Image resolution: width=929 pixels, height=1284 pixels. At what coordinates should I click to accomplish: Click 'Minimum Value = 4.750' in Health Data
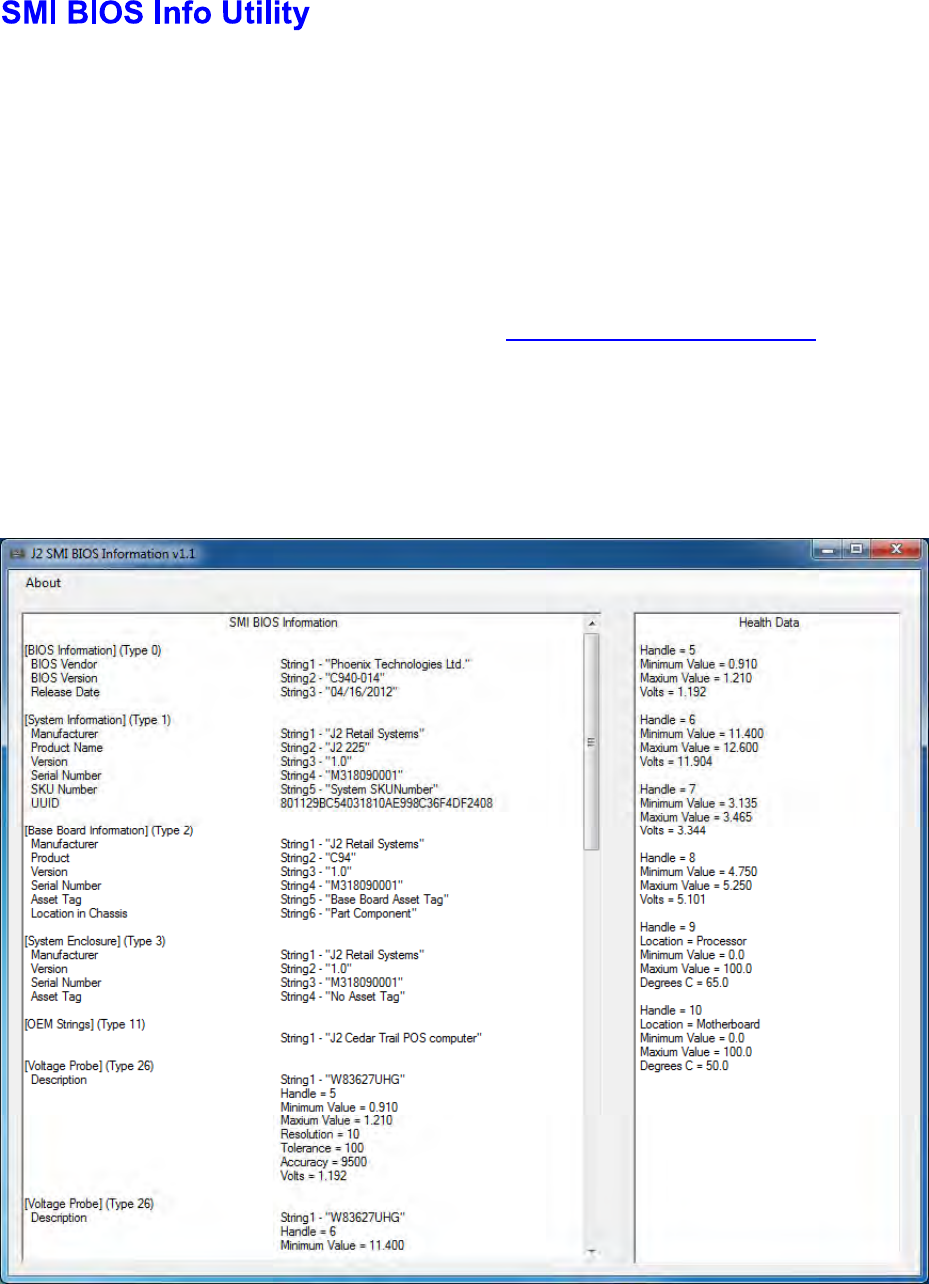696,873
